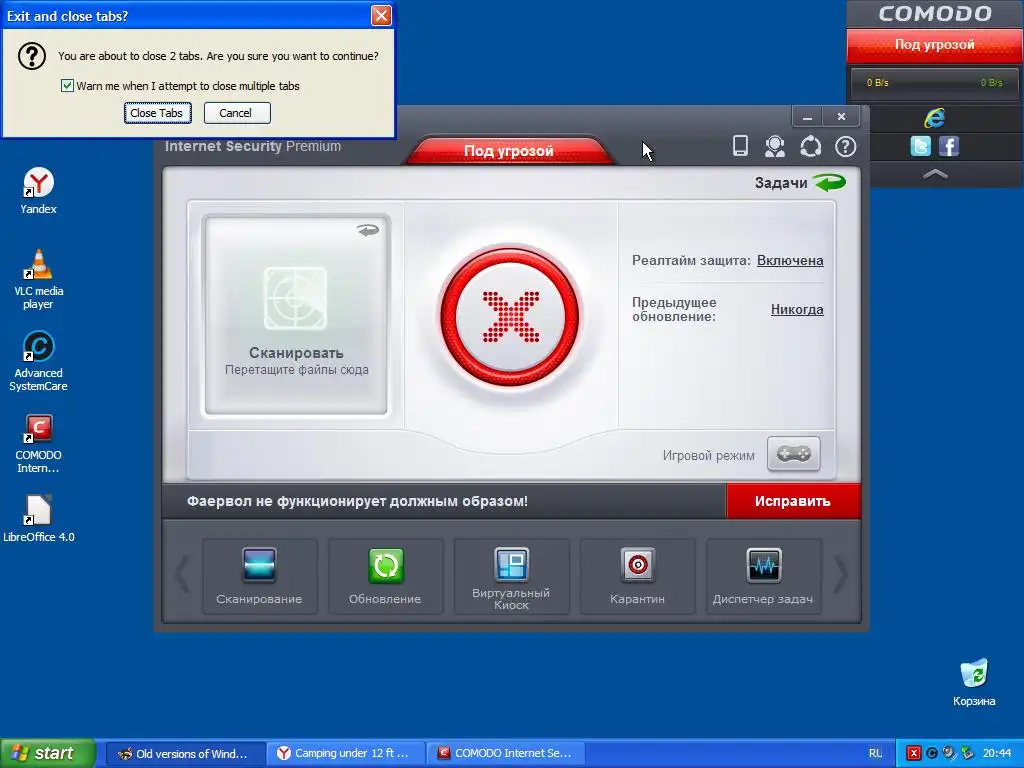Click the red Исправить fix button
Screen dimensions: 1024x768
pos(793,501)
